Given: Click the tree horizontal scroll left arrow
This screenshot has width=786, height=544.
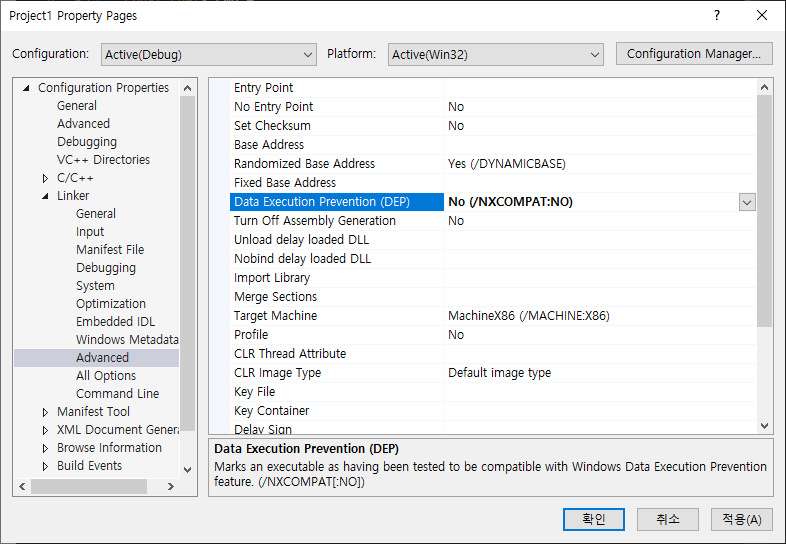Looking at the screenshot, I should 22,486.
